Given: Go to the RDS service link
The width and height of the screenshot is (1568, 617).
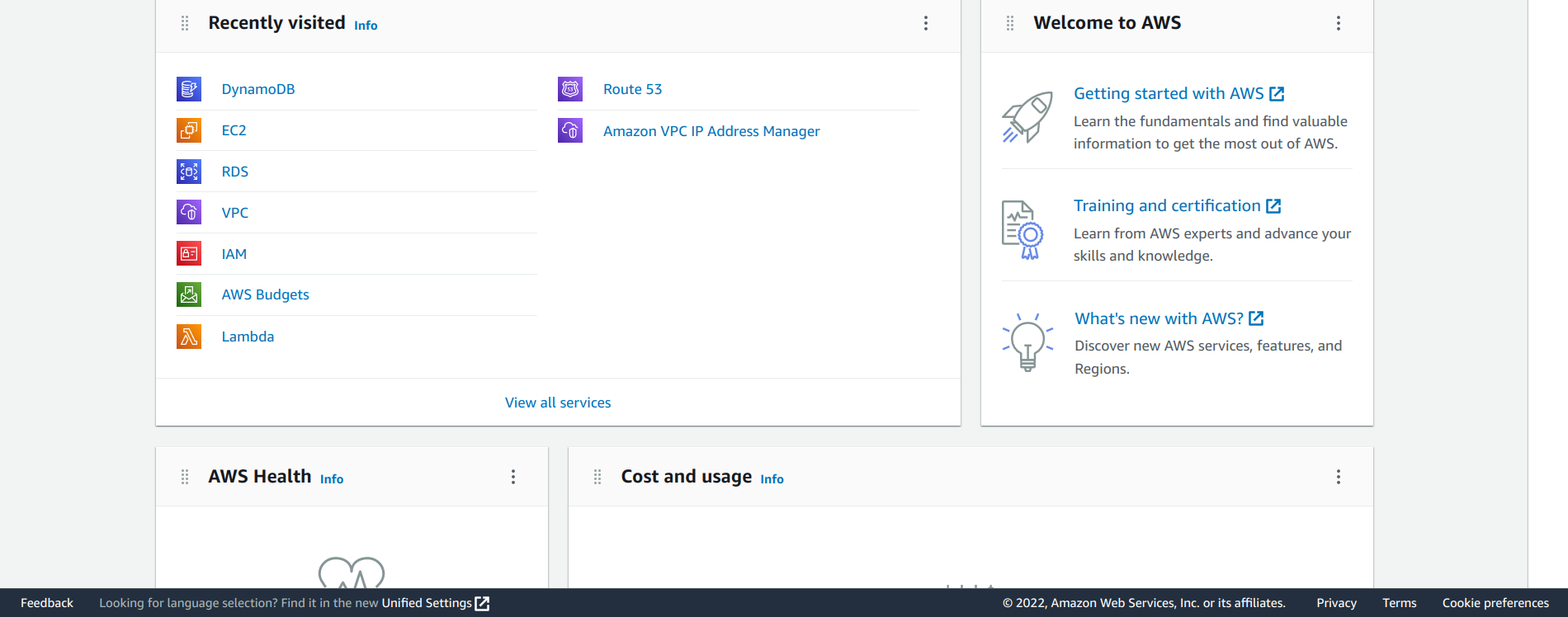Looking at the screenshot, I should pos(235,172).
